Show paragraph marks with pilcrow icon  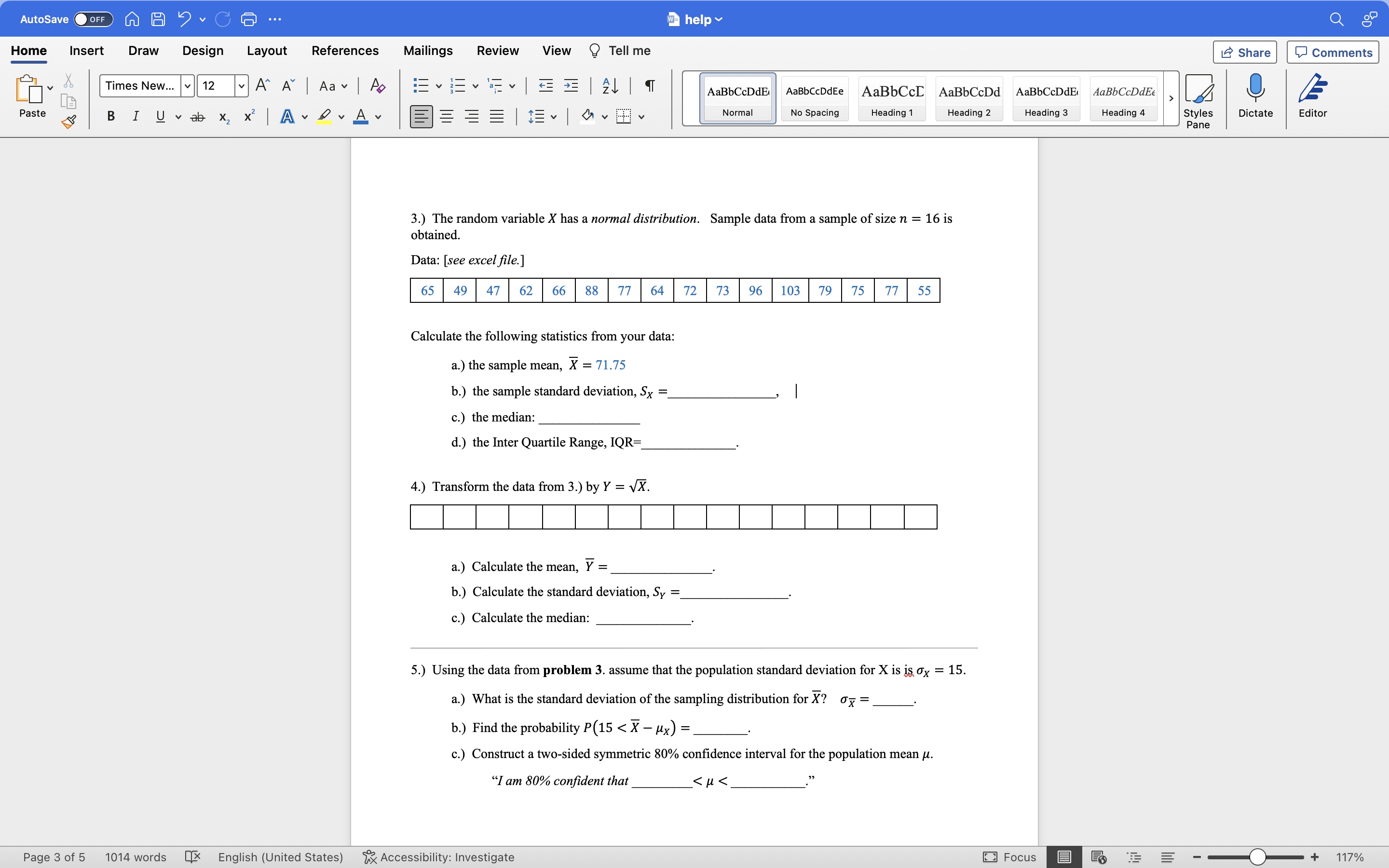650,86
